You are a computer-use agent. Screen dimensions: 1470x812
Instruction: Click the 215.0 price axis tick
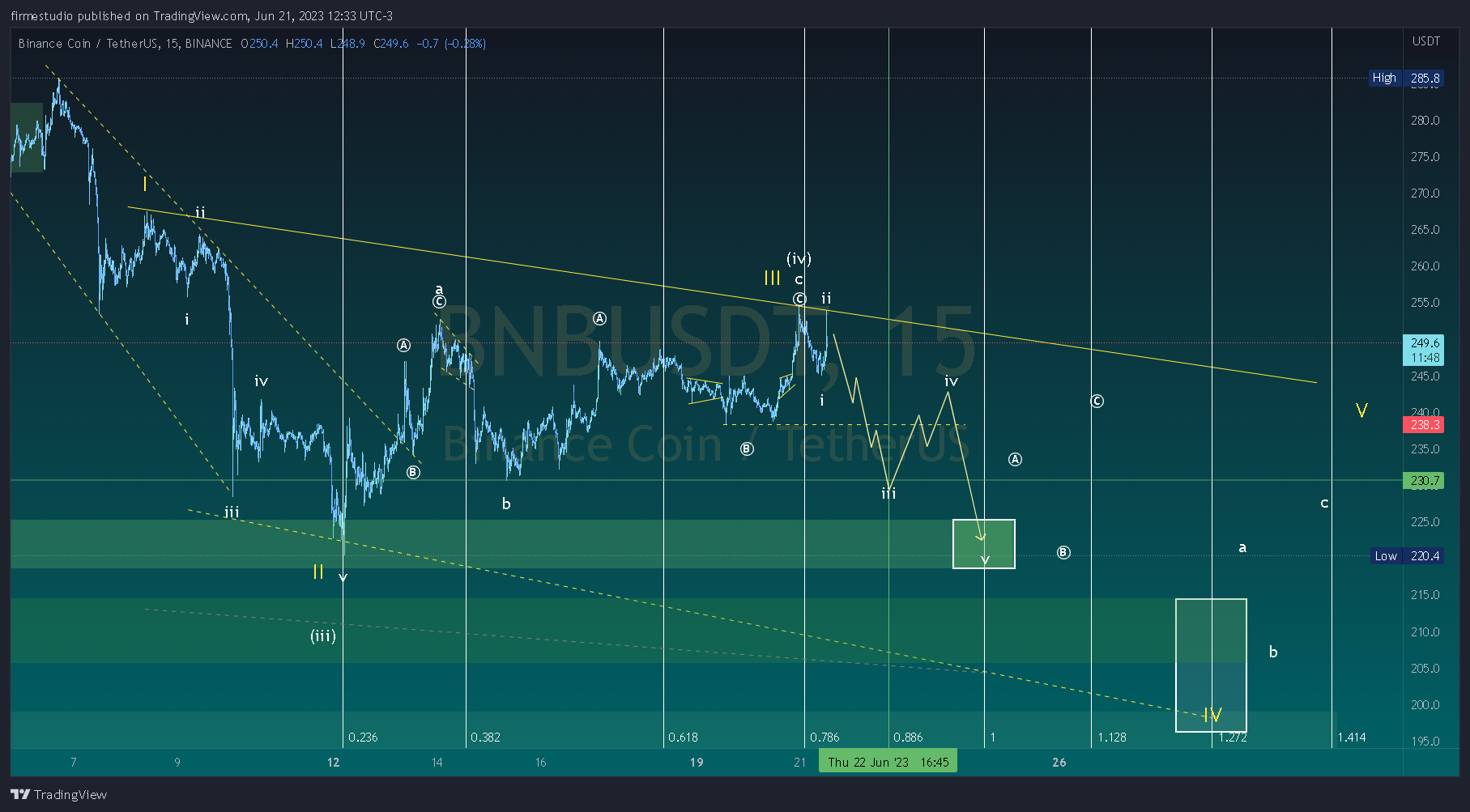tap(1425, 595)
